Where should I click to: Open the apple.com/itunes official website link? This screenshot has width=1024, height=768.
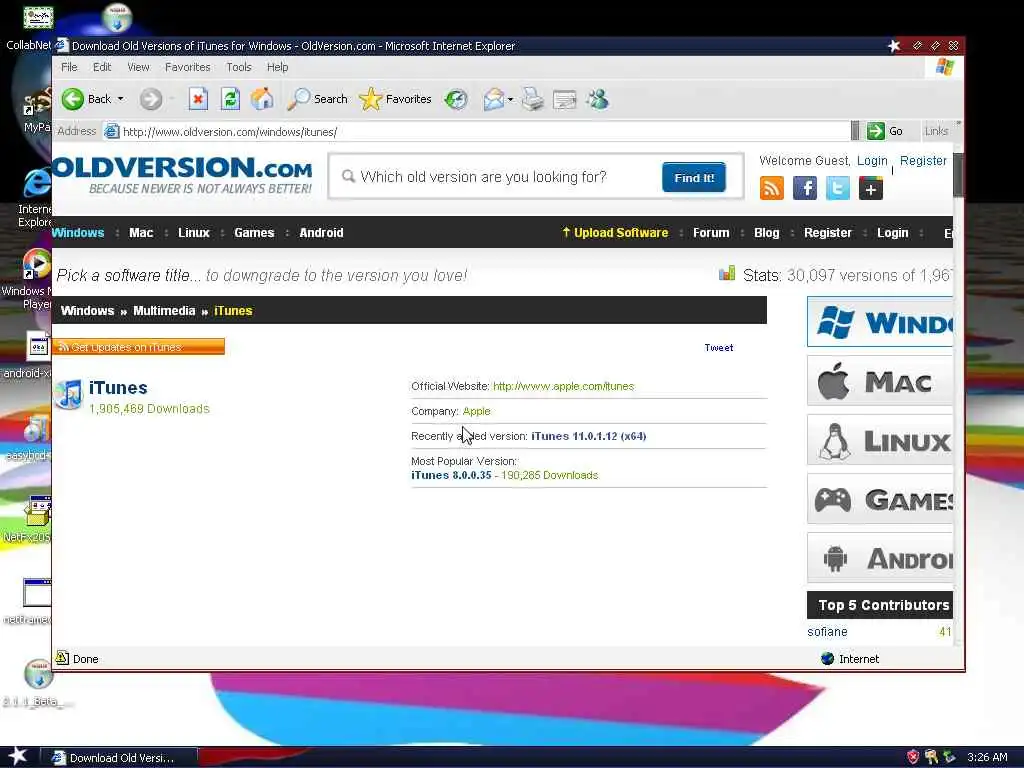564,386
